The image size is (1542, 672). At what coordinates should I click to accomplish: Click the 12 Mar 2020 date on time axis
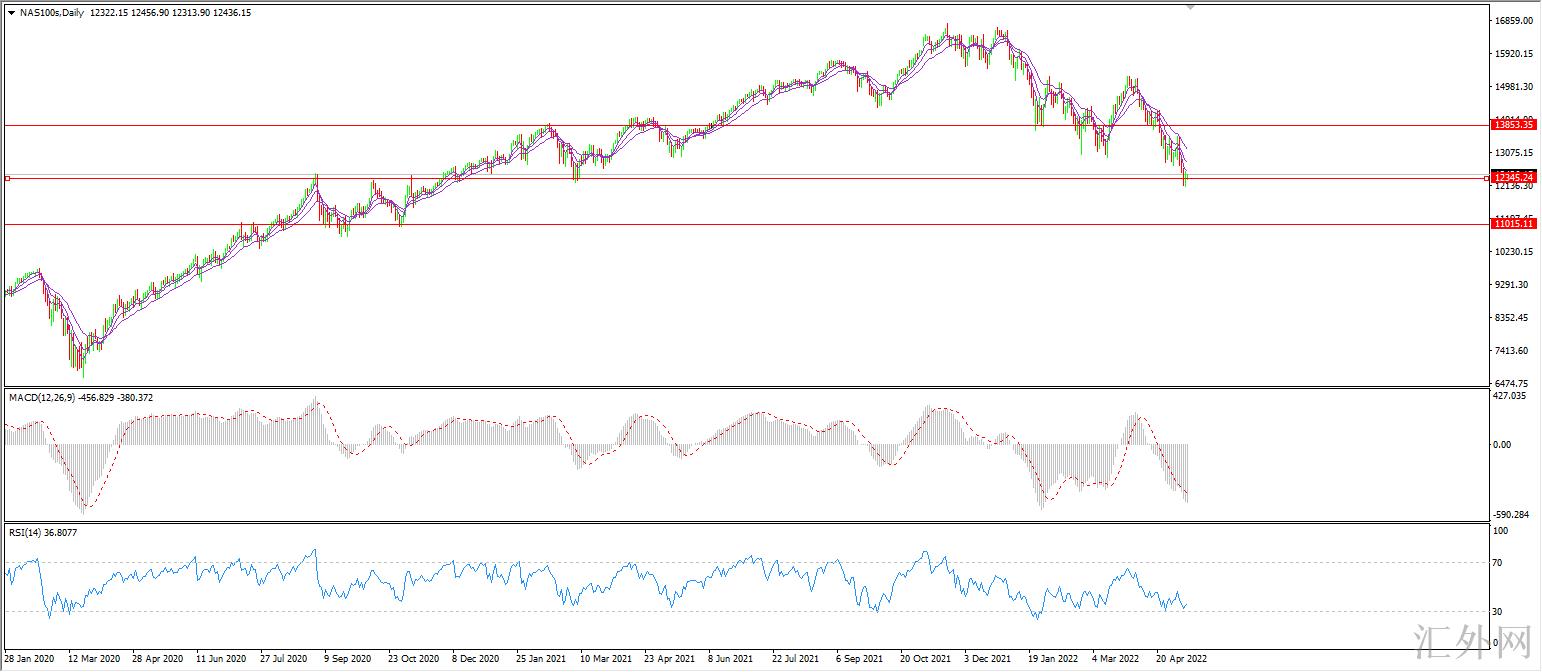[94, 659]
